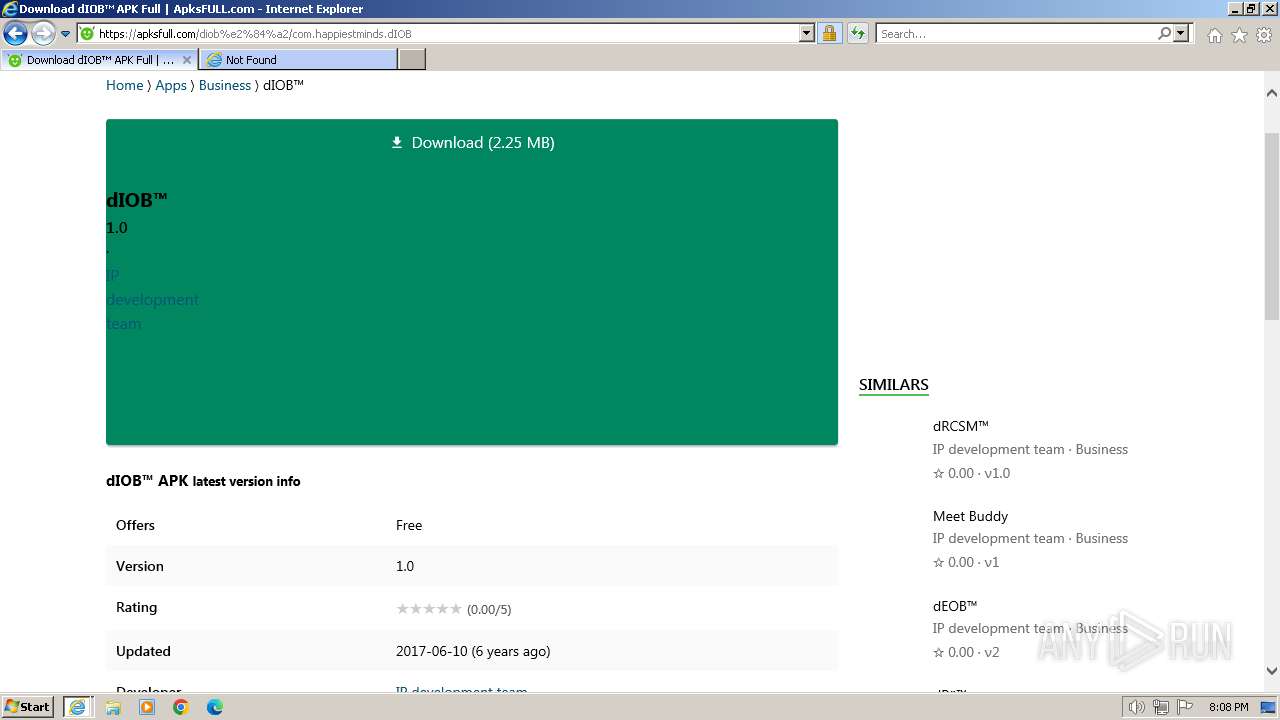Click the Internet Explorer title bar icon
This screenshot has height=720, width=1280.
click(x=10, y=9)
